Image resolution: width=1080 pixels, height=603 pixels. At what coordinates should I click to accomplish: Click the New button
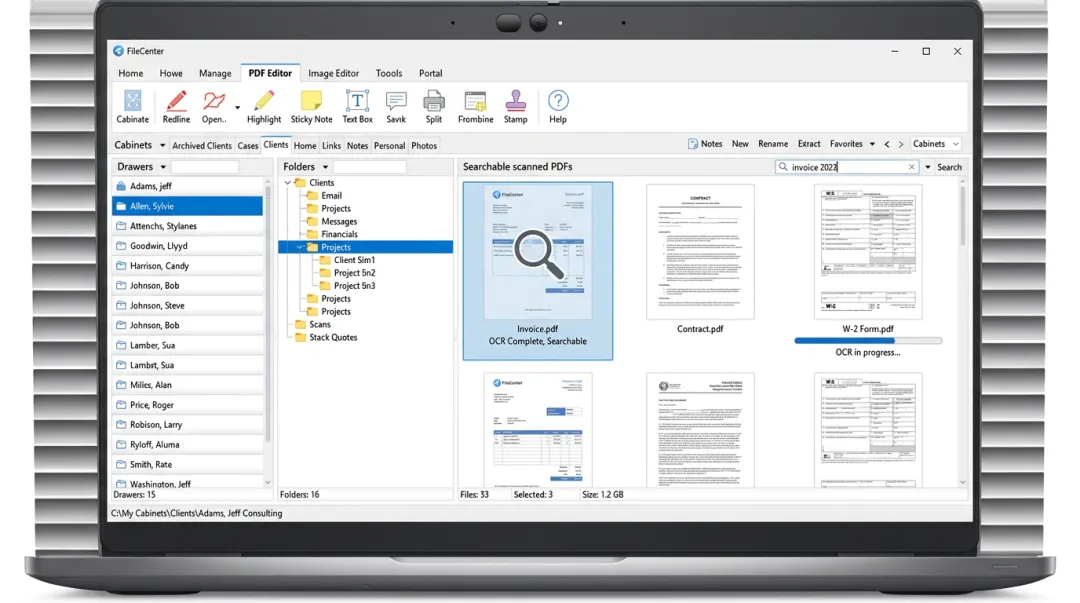click(x=740, y=144)
